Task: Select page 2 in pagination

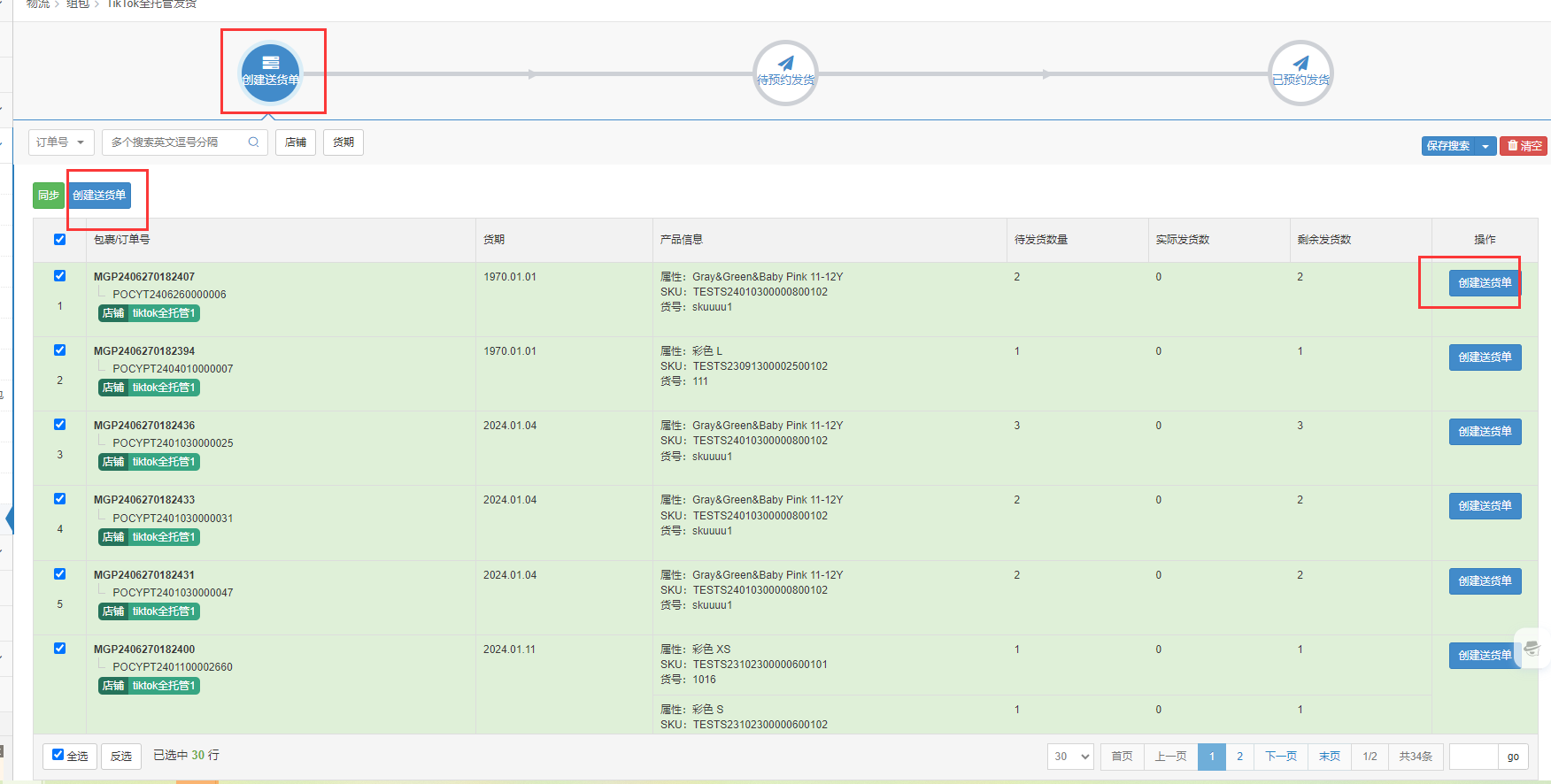Action: point(1239,757)
